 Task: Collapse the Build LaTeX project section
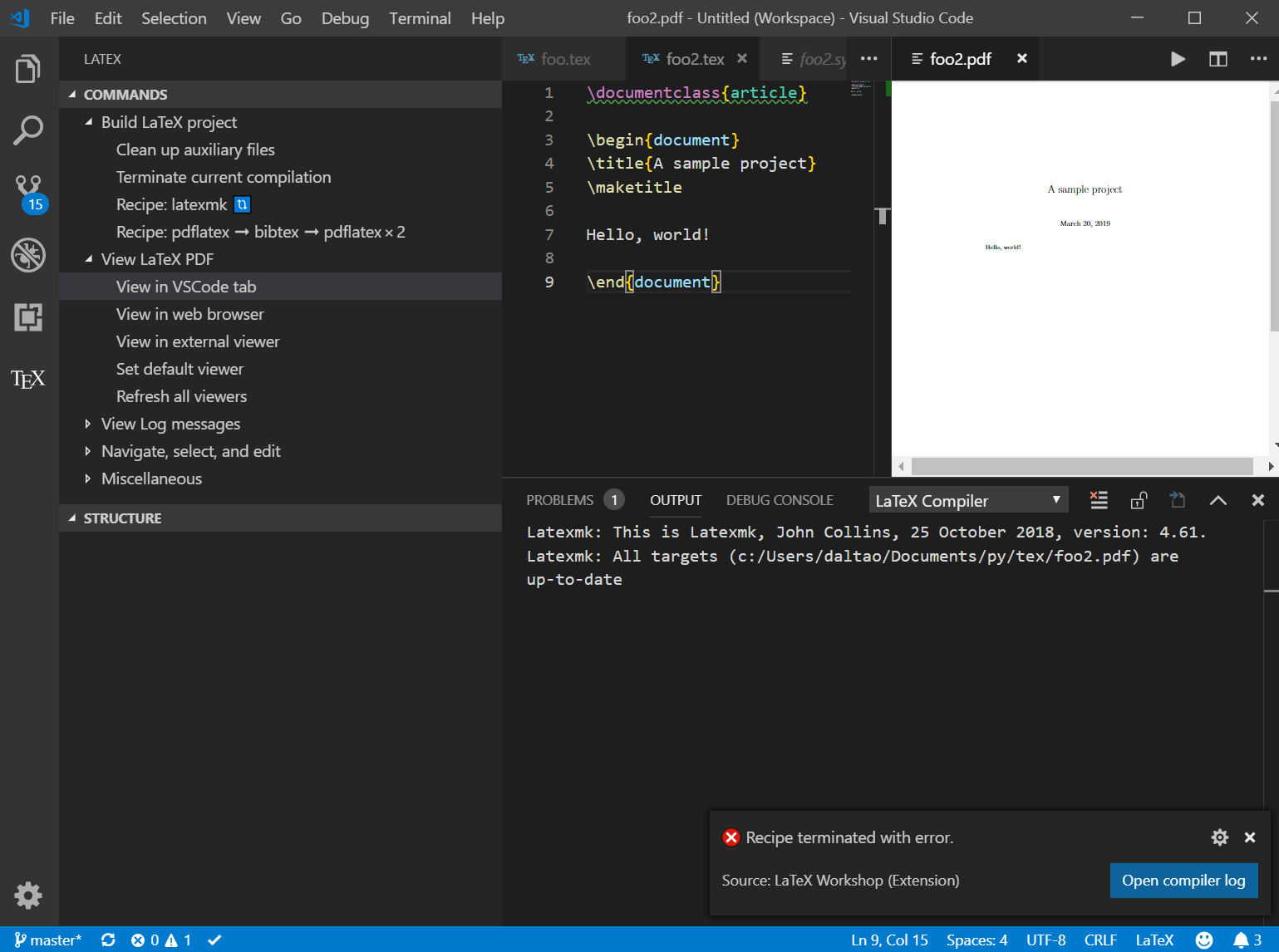pos(90,121)
